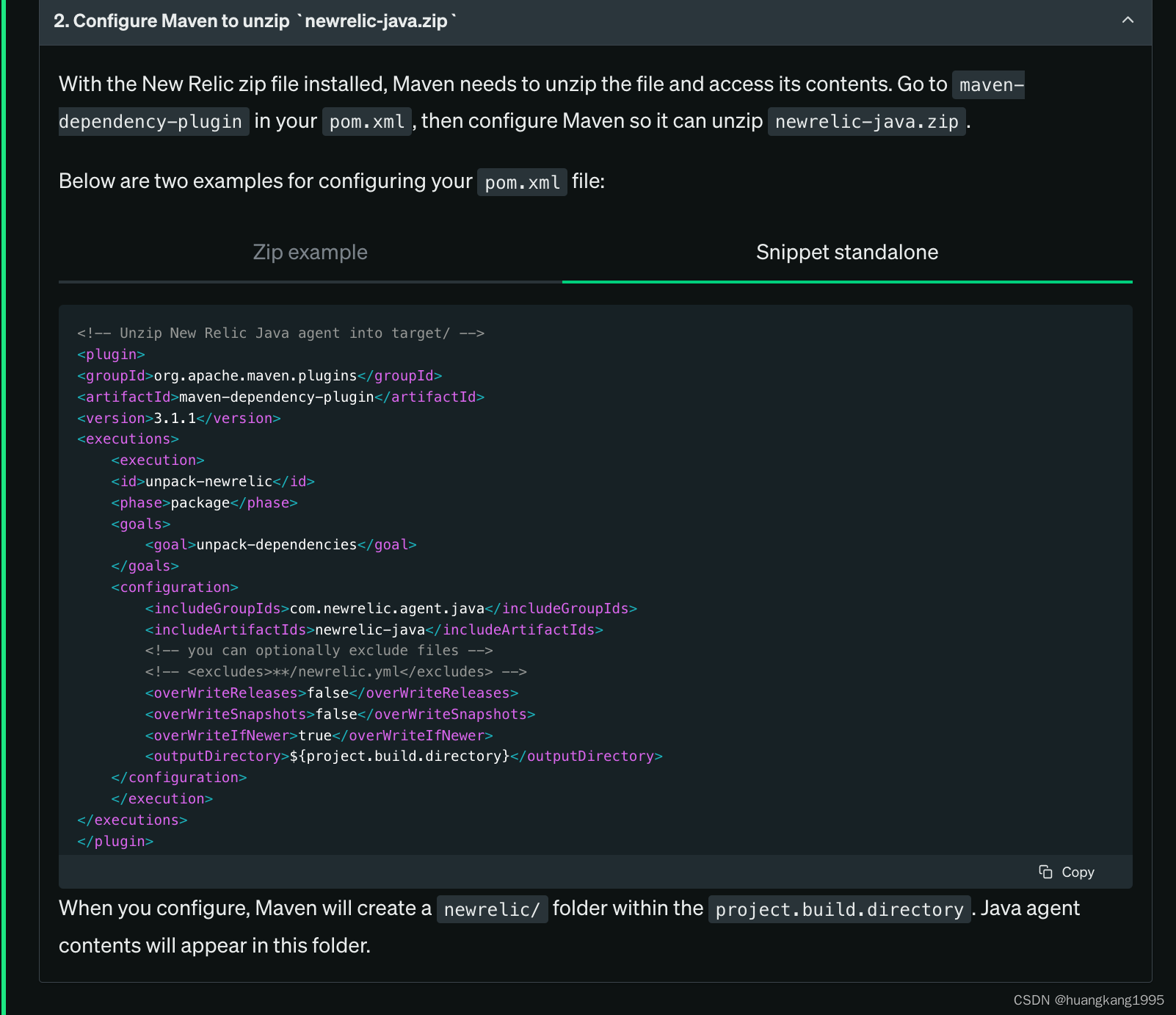Screen dimensions: 1176x1015
Task: Click the comment about excluding files
Action: pyautogui.click(x=319, y=650)
